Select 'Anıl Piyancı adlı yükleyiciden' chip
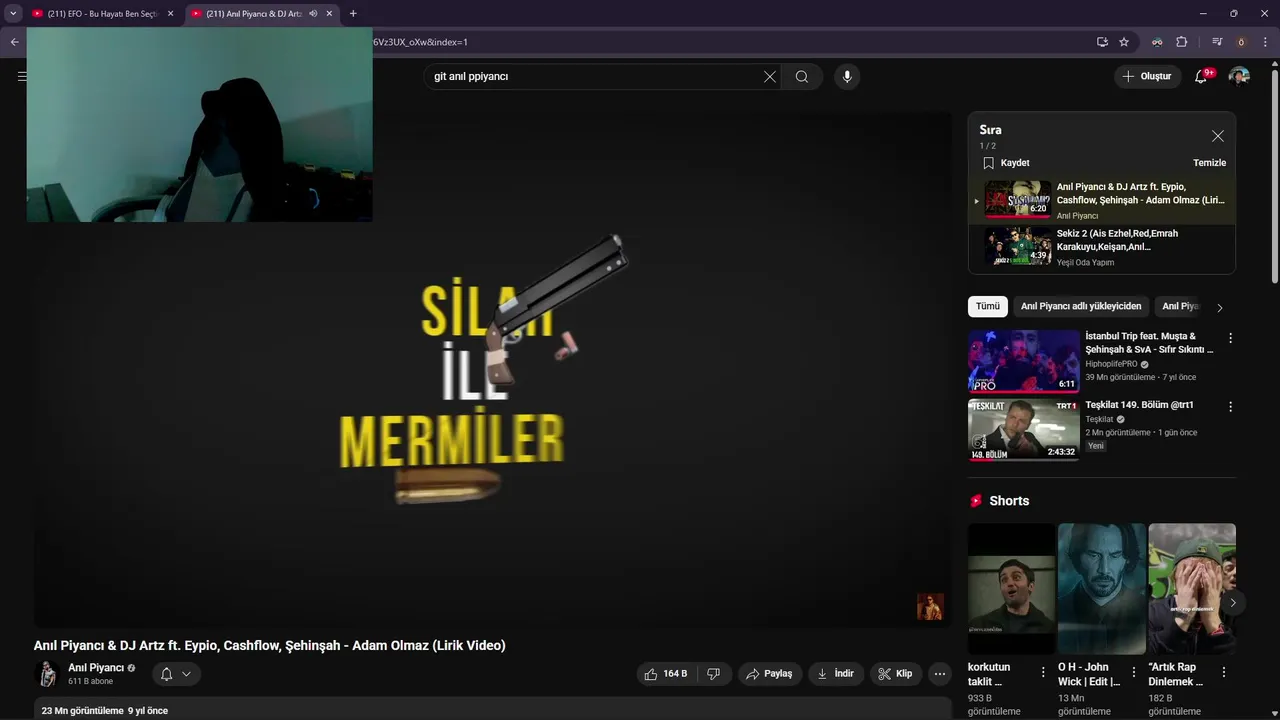This screenshot has width=1280, height=720. [x=1081, y=307]
